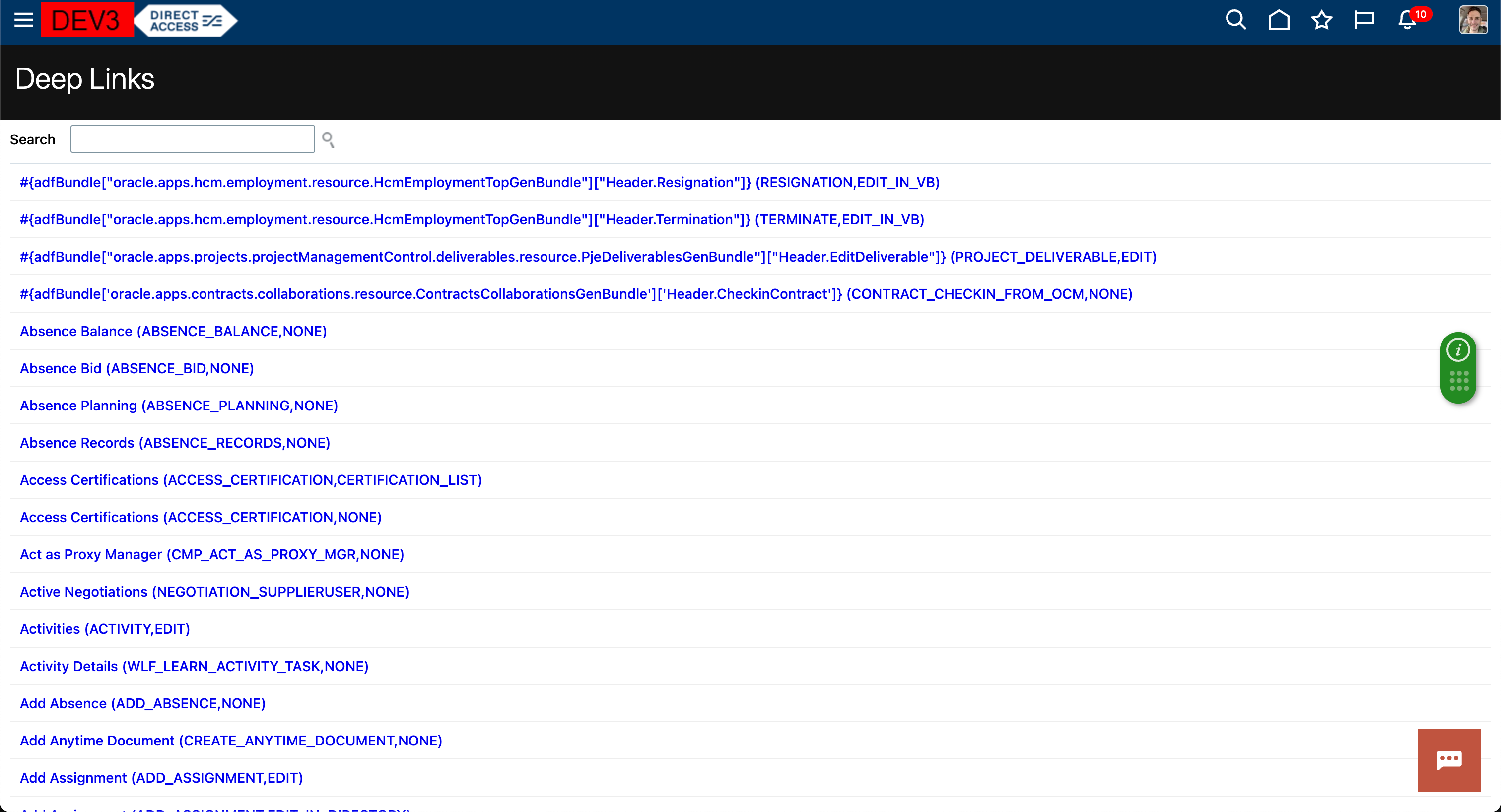Open the Absence Balance deep link
Viewport: 1501px width, 812px height.
[172, 331]
